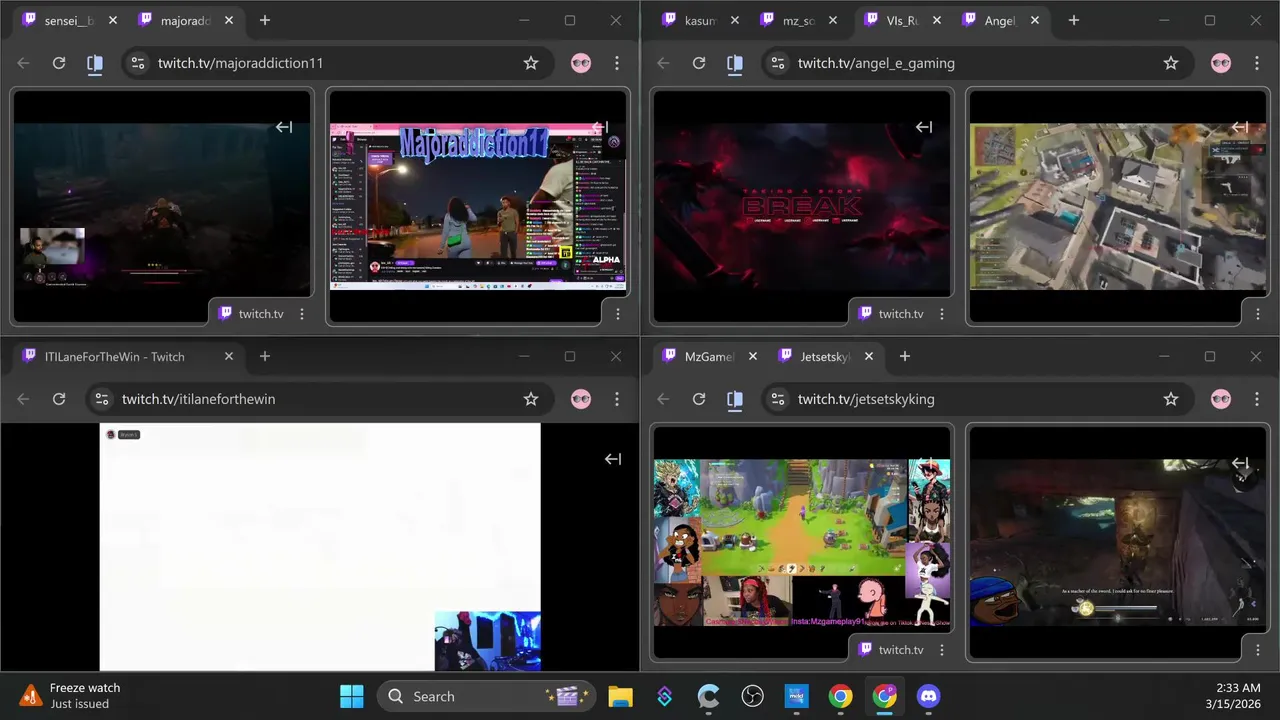This screenshot has width=1280, height=720.
Task: Reload the twitch.tv/itilaneforthewin page
Action: click(x=59, y=399)
